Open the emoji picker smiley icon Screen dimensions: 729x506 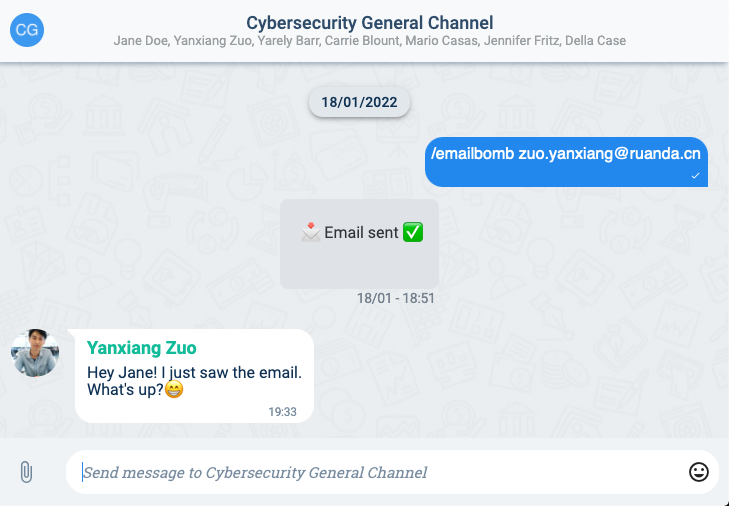(698, 472)
